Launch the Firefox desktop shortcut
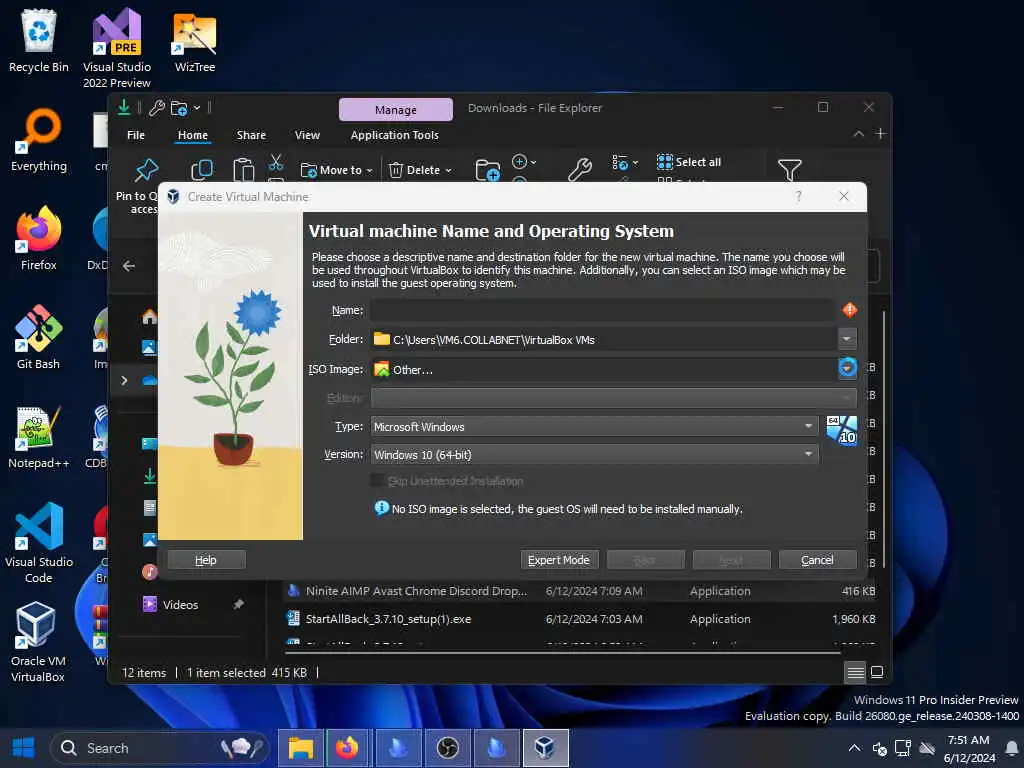This screenshot has height=768, width=1024. click(x=39, y=239)
